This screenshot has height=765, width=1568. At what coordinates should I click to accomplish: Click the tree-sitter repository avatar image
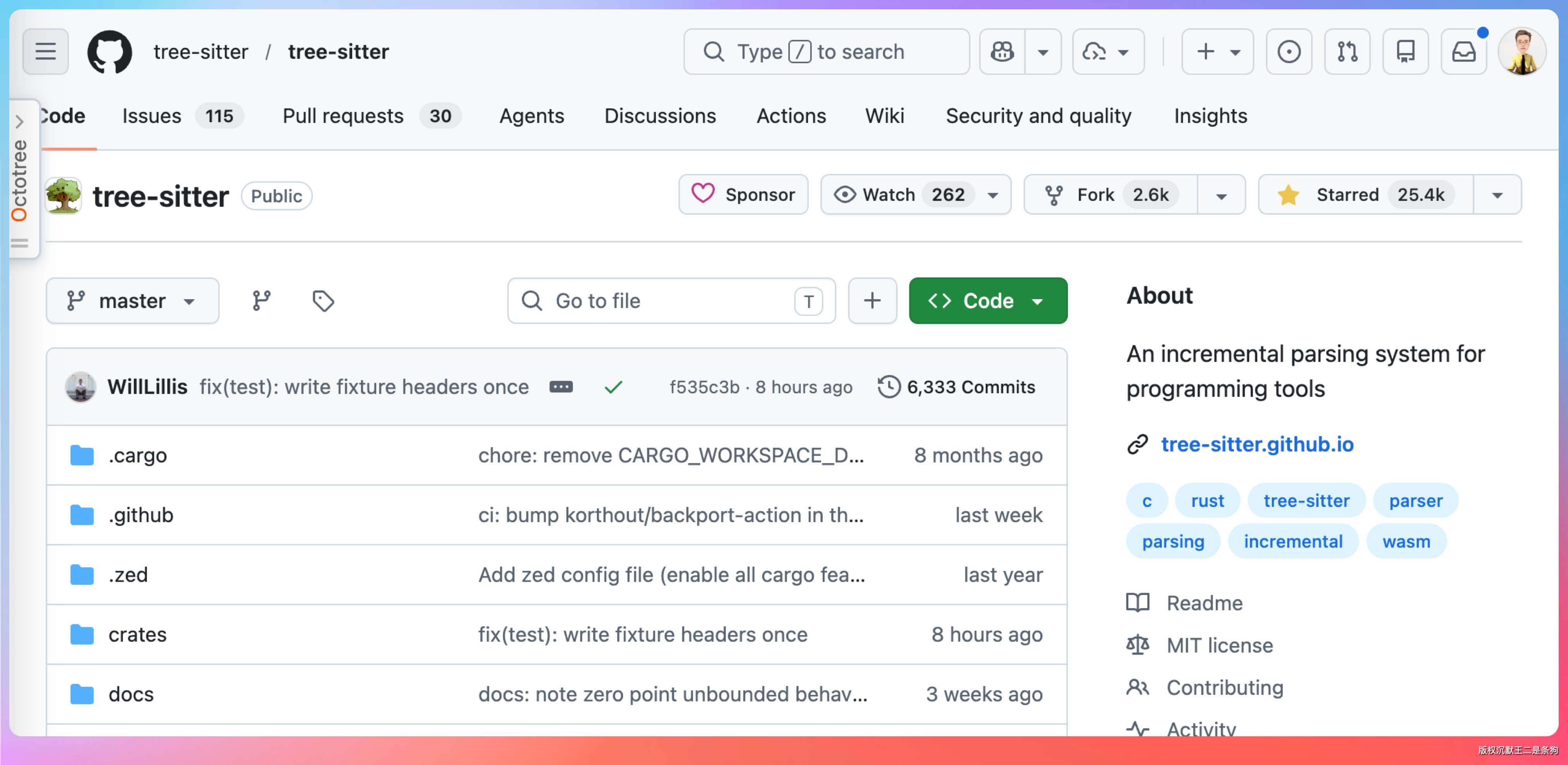[63, 196]
